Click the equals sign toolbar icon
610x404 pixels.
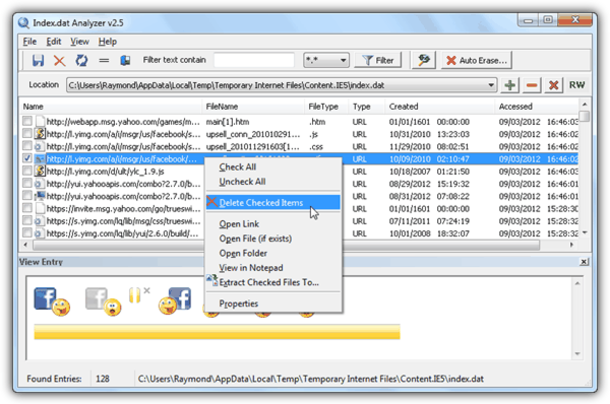click(104, 60)
